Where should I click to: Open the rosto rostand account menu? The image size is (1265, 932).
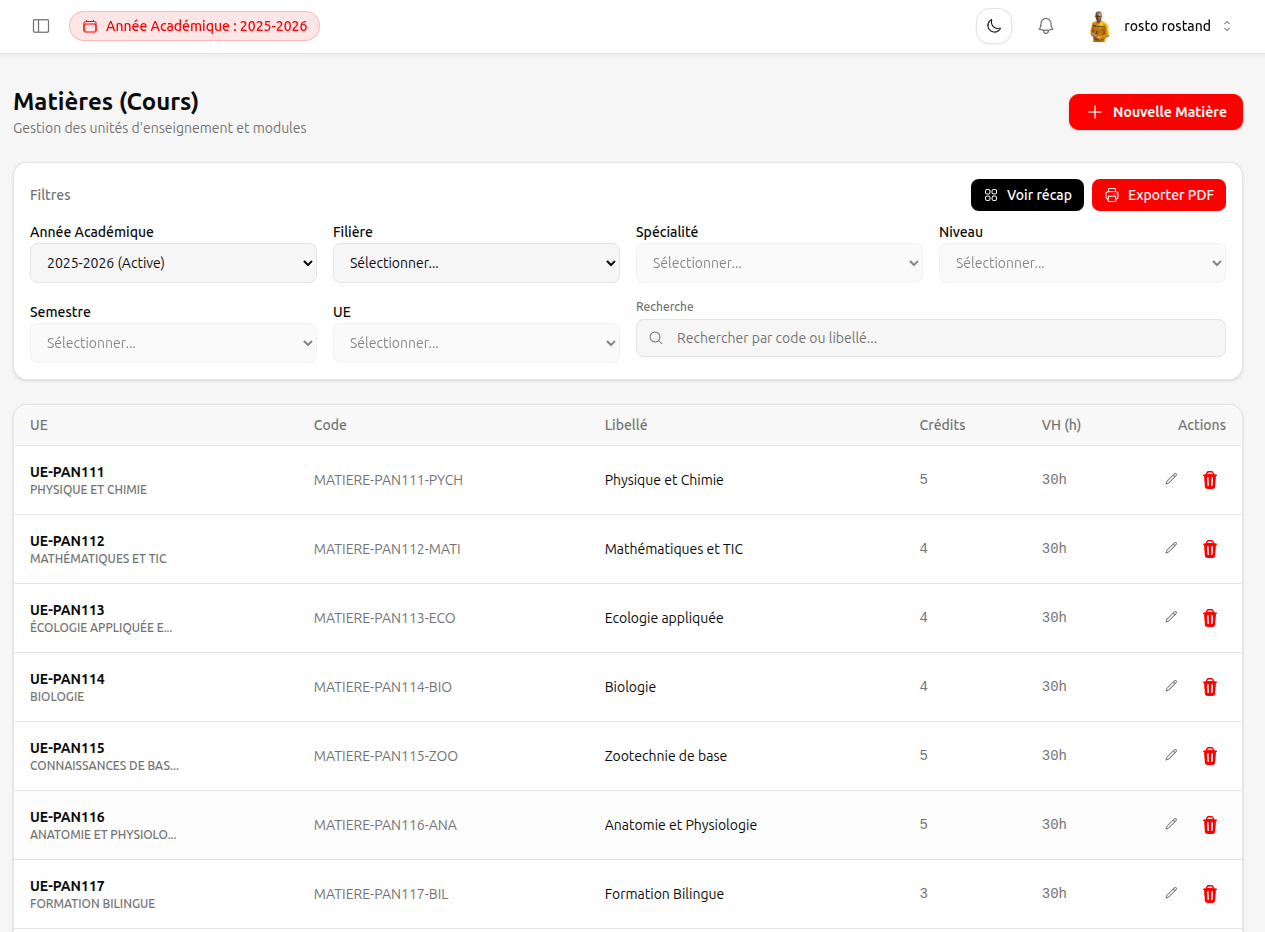(x=1160, y=26)
